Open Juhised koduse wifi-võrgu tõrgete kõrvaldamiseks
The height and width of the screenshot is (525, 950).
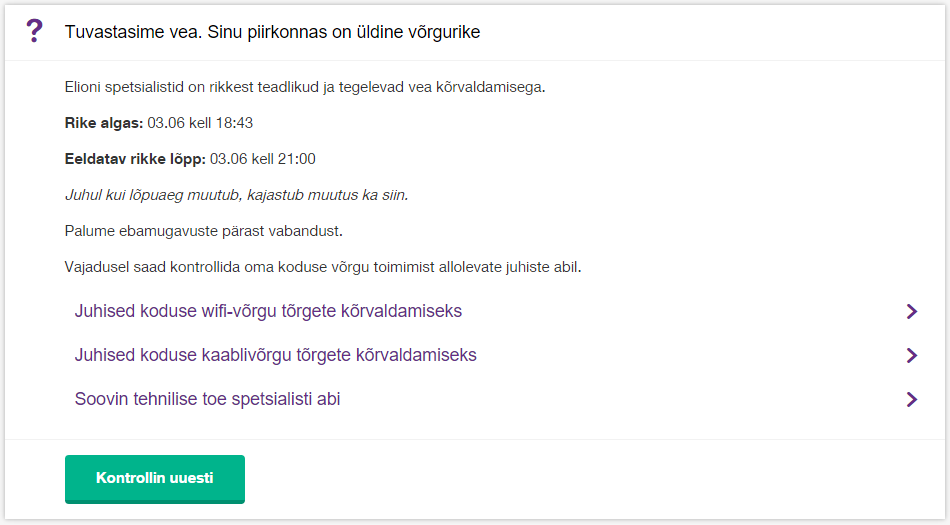pyautogui.click(x=268, y=311)
